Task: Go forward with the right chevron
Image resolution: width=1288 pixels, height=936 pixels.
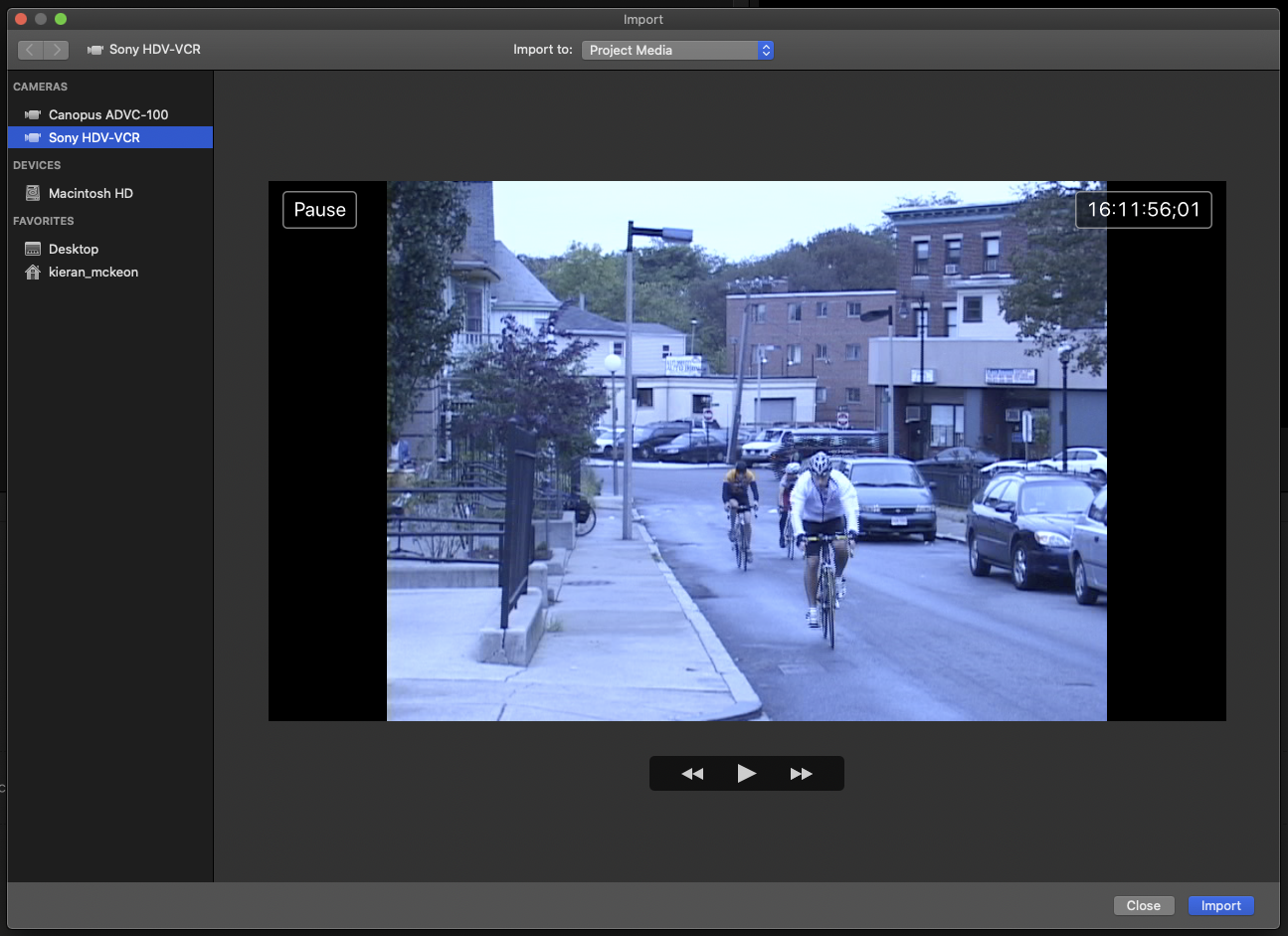Action: [x=57, y=50]
